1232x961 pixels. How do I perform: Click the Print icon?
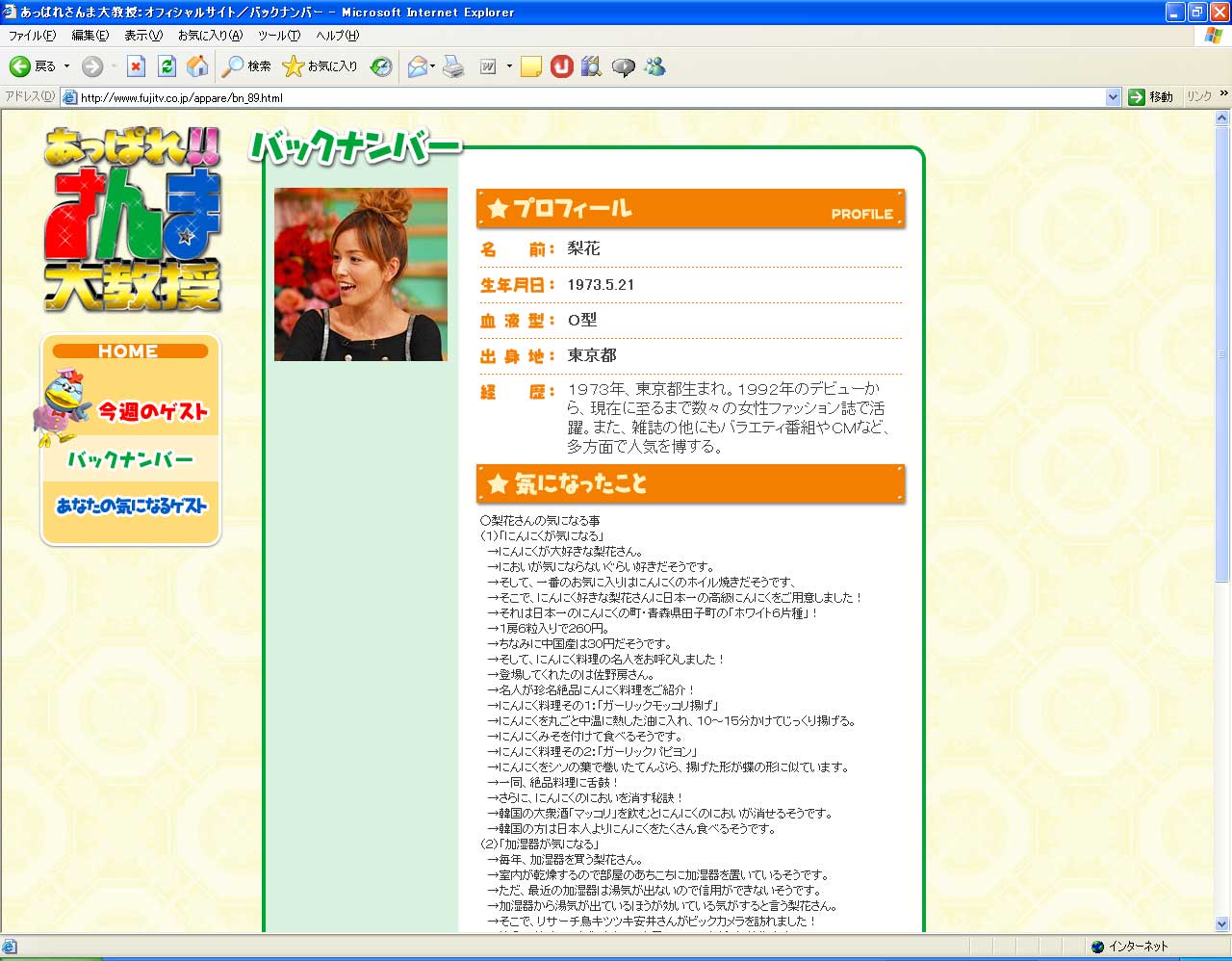coord(453,66)
